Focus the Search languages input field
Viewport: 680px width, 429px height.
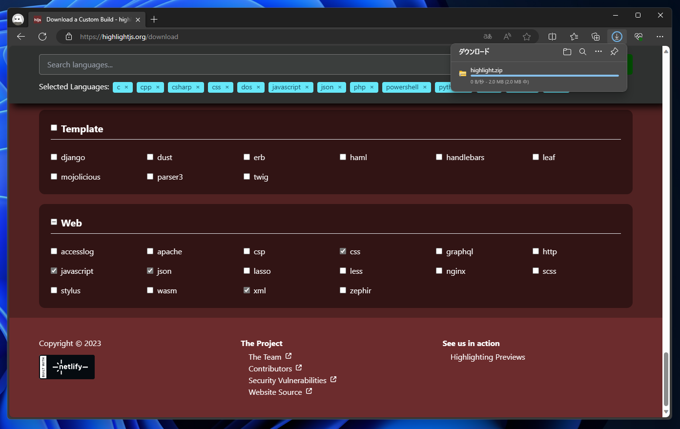tap(243, 65)
